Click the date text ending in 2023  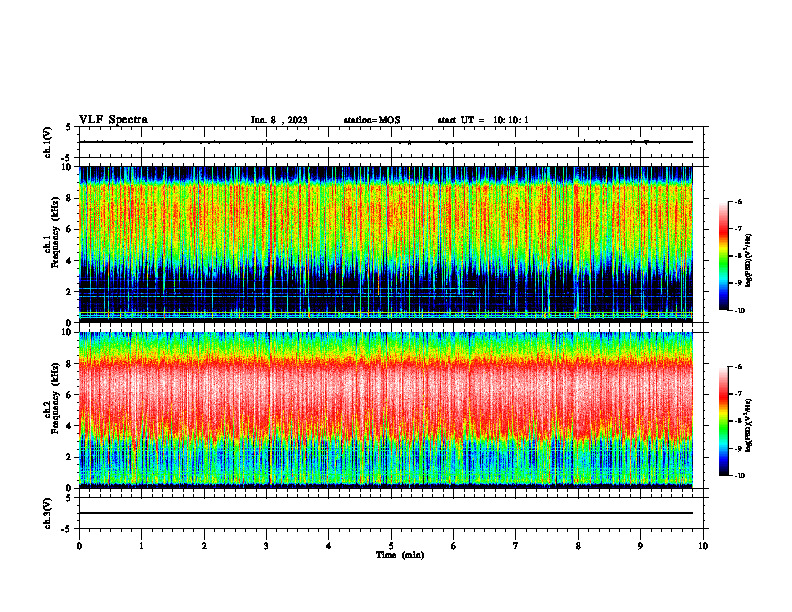click(279, 120)
